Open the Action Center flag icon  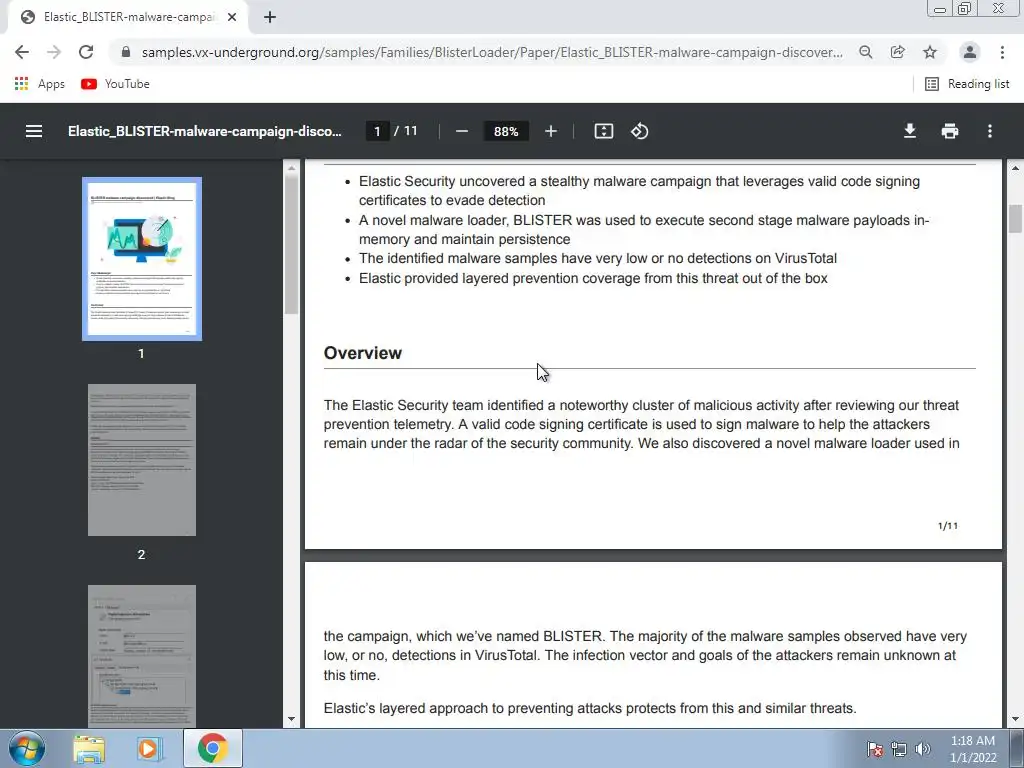point(874,749)
